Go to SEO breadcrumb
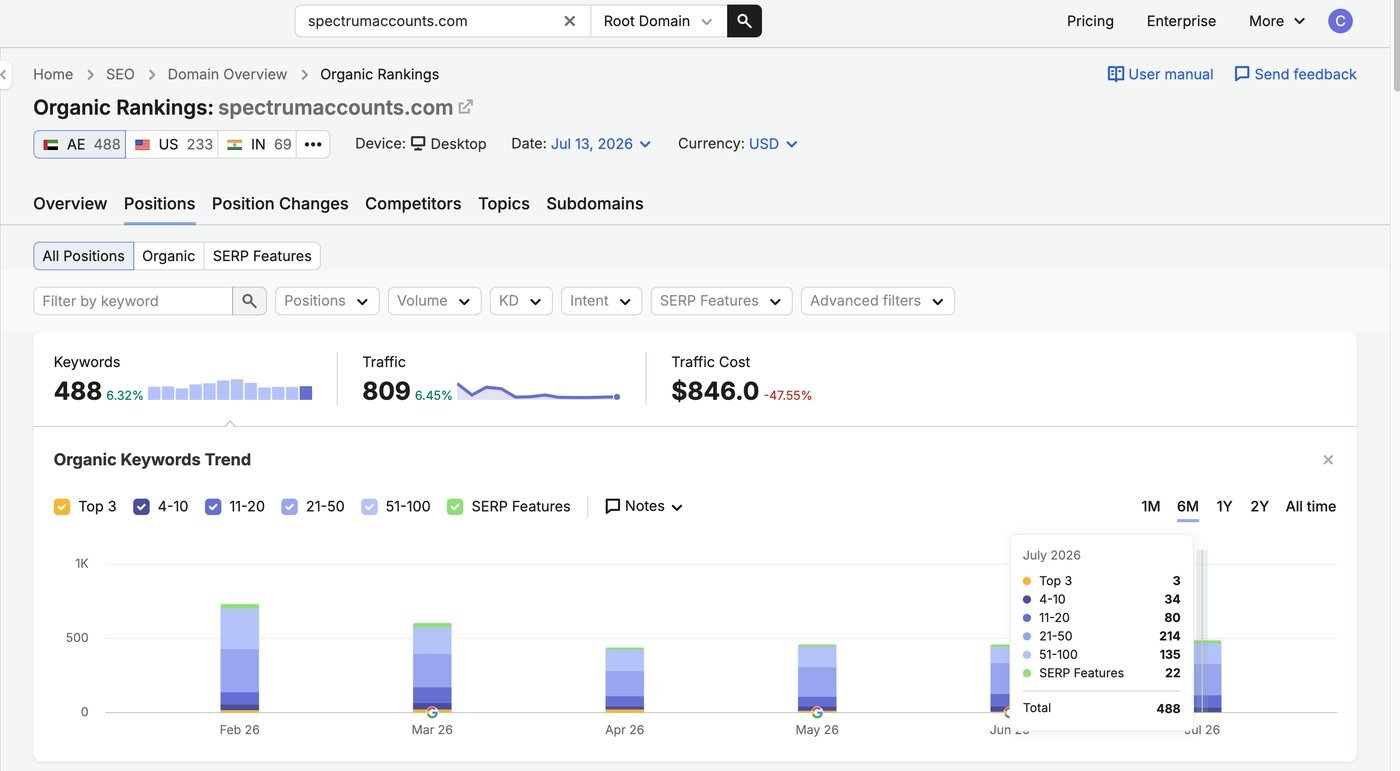Viewport: 1400px width, 771px height. [x=120, y=74]
